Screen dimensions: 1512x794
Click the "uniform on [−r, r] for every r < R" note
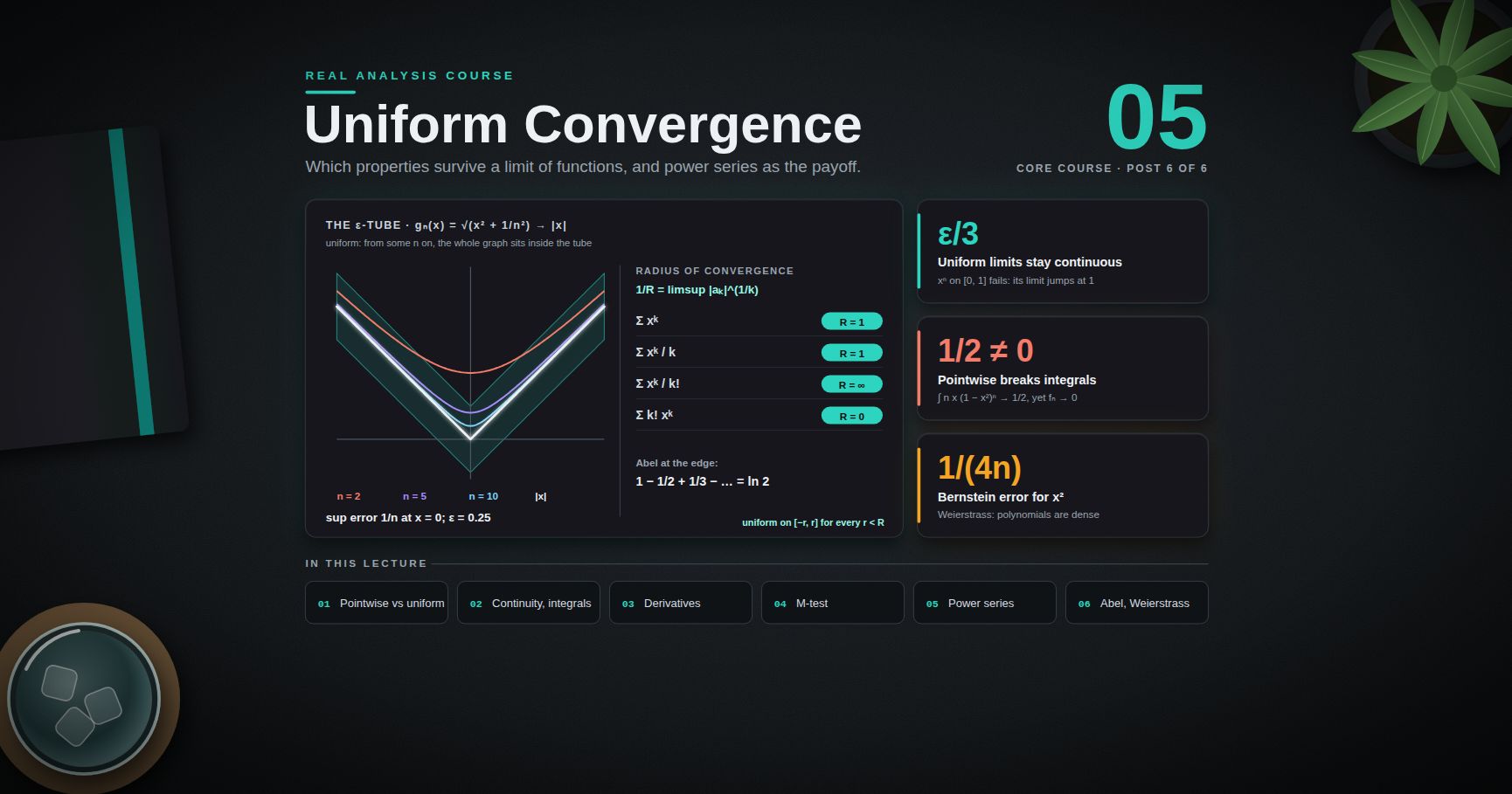813,522
